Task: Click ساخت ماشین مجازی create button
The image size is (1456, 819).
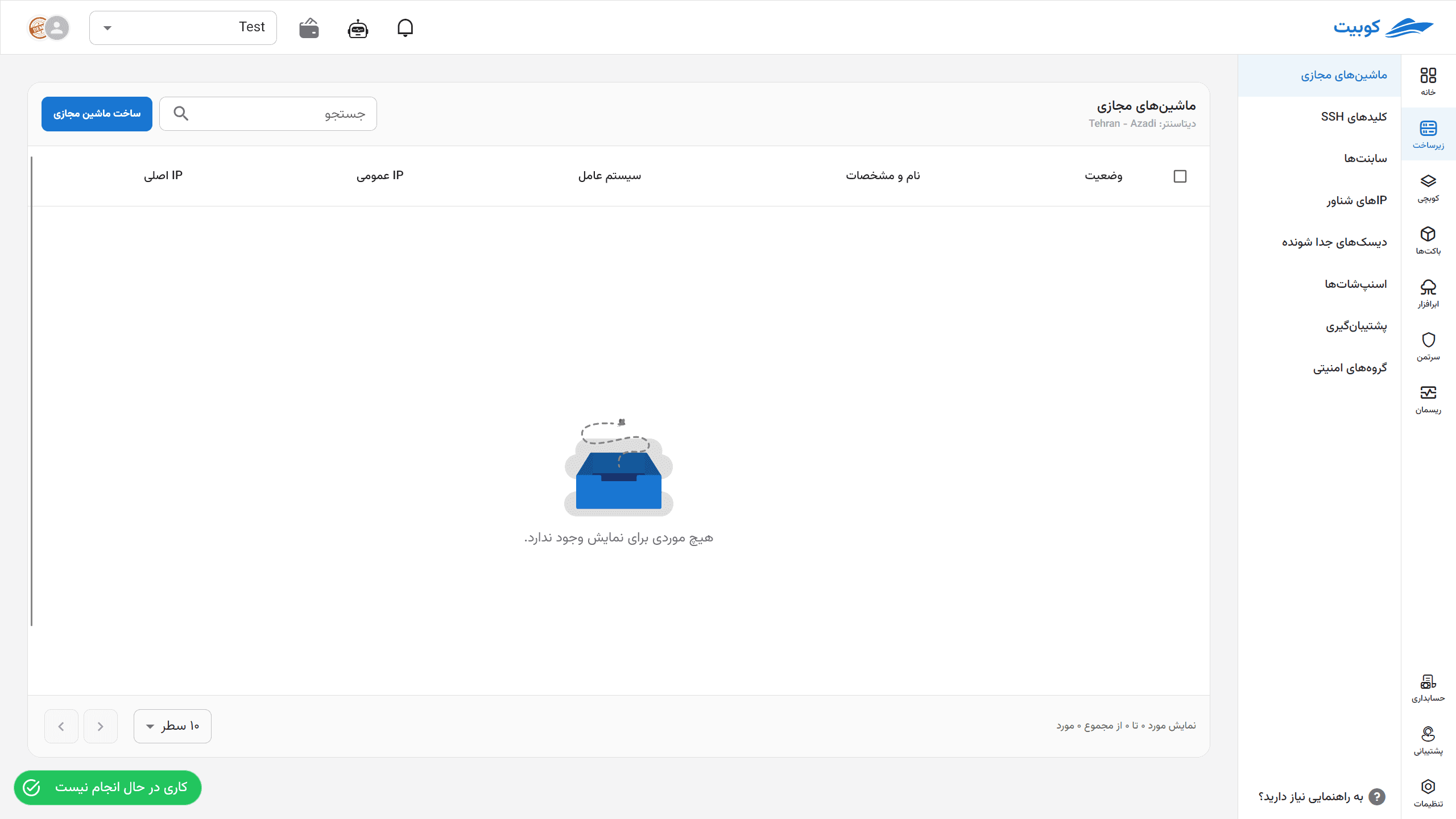Action: point(97,114)
